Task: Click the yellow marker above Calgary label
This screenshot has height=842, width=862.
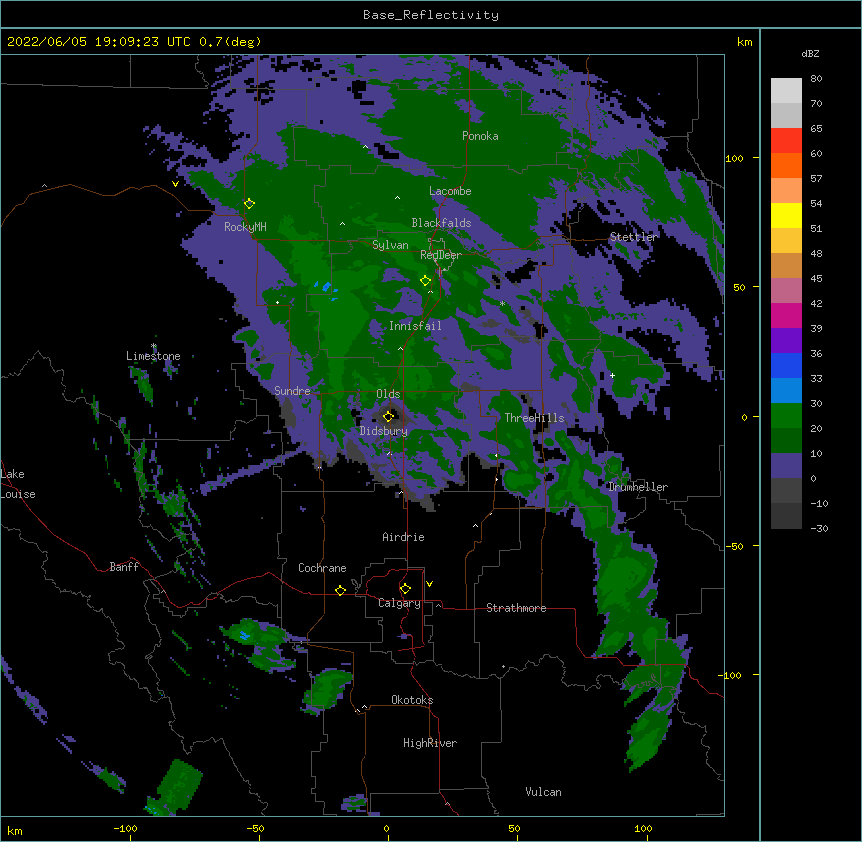Action: tap(405, 589)
